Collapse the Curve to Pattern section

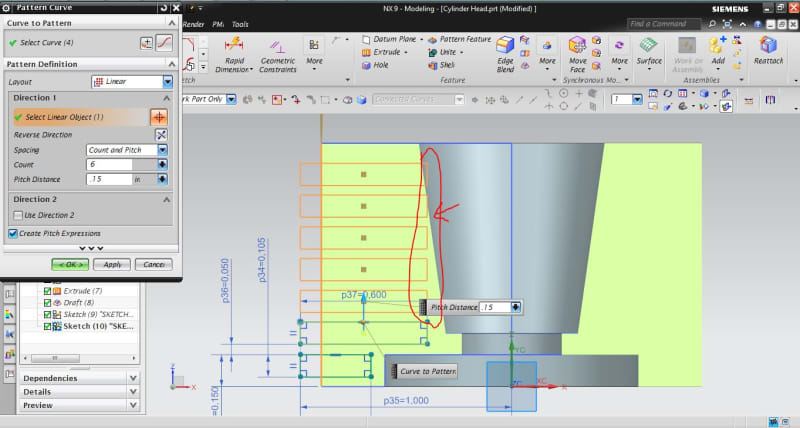(171, 23)
